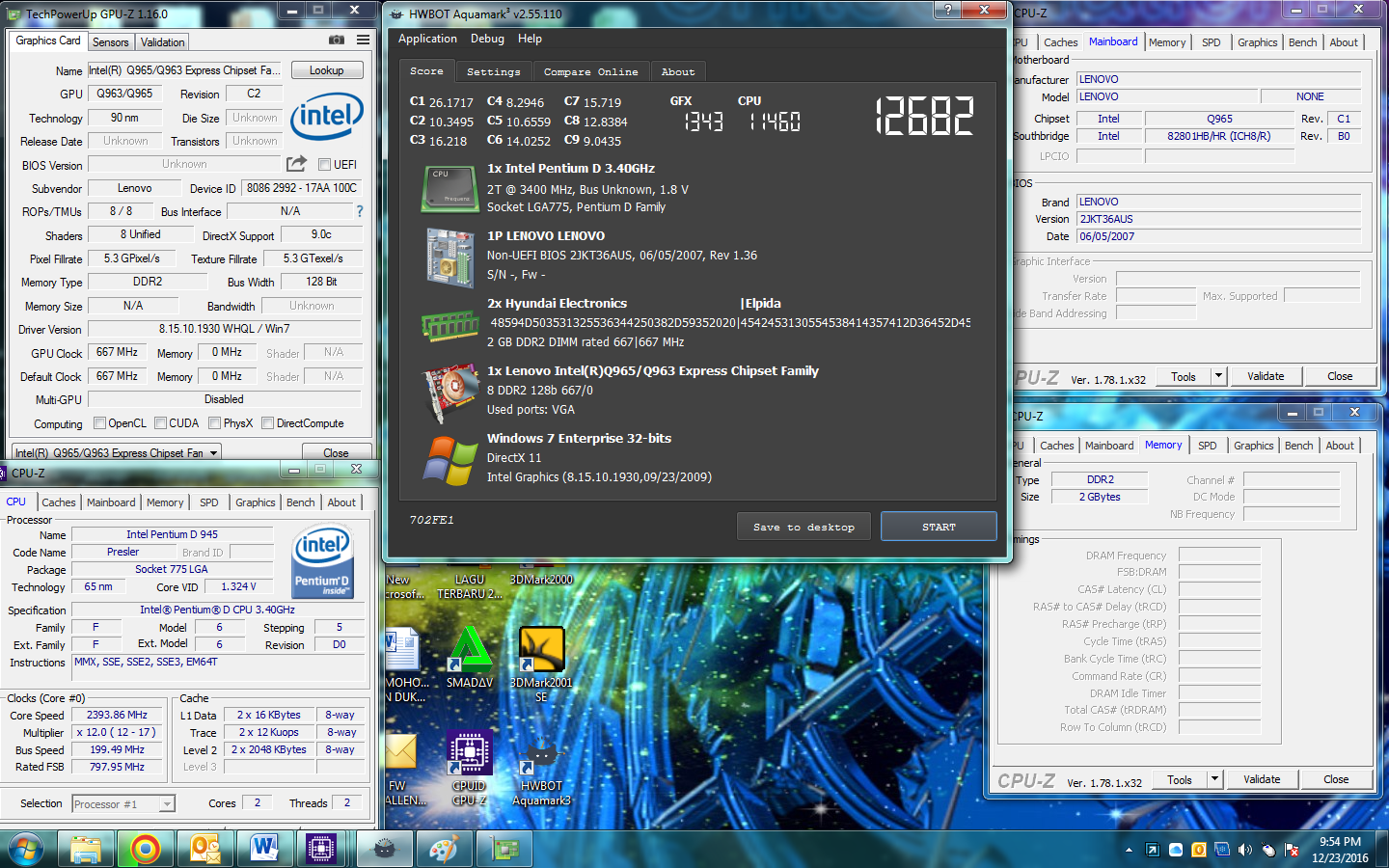Click the GPU-Z screenshot camera icon
The width and height of the screenshot is (1389, 868).
(x=337, y=41)
